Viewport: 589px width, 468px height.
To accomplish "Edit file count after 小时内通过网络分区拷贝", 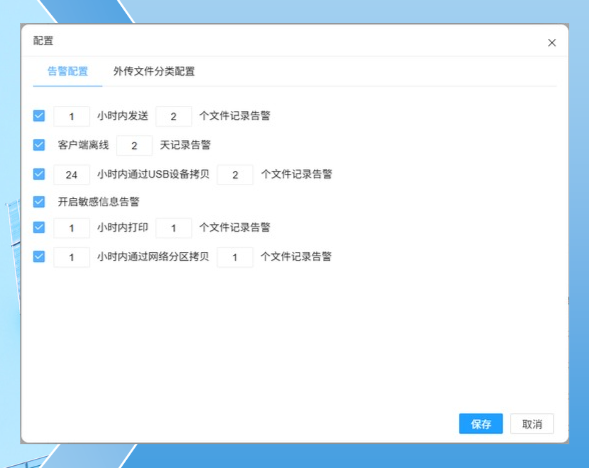I will click(235, 257).
